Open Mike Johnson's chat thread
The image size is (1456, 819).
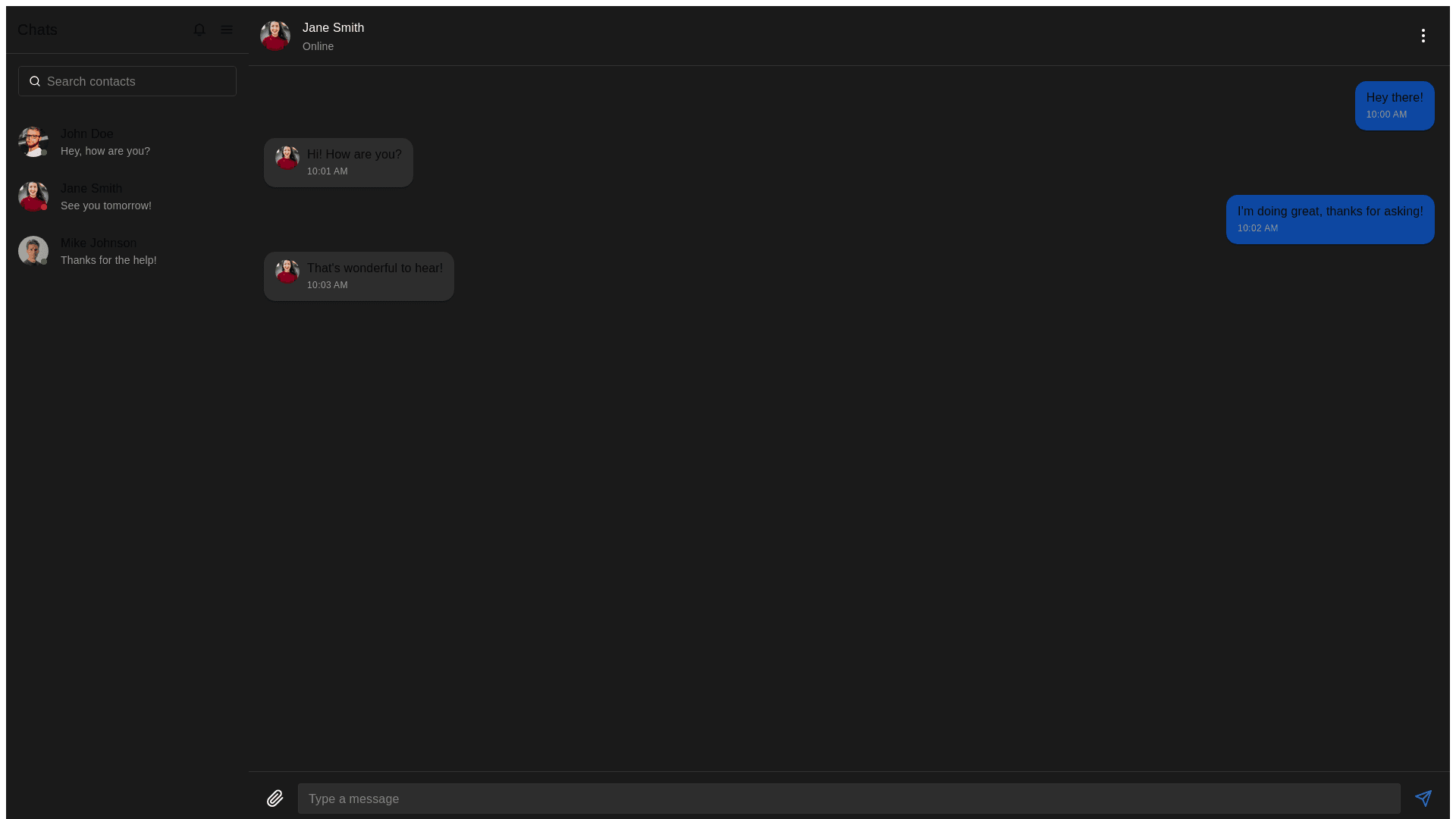point(127,251)
